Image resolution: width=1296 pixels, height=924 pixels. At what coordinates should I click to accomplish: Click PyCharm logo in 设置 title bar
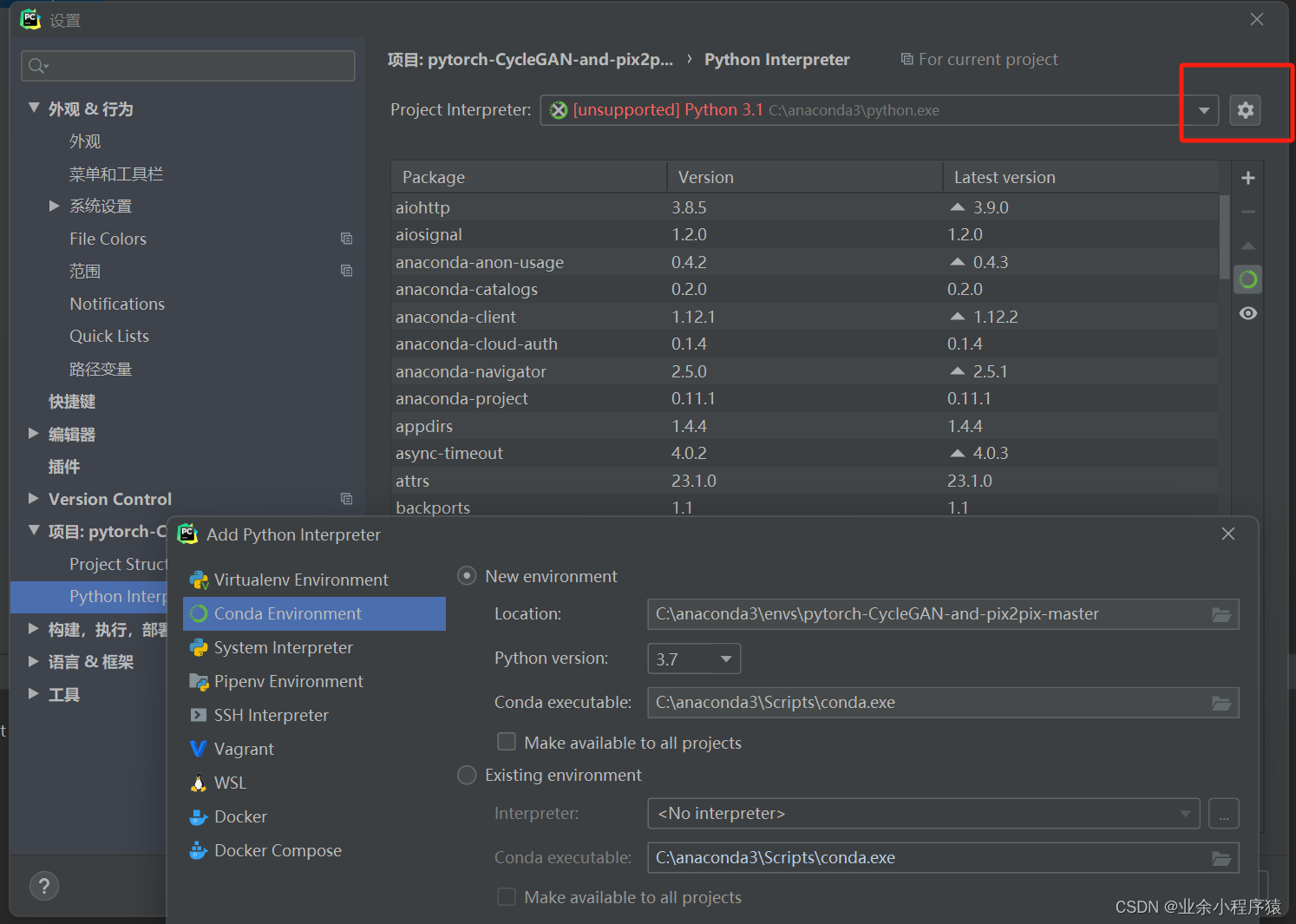pos(30,19)
